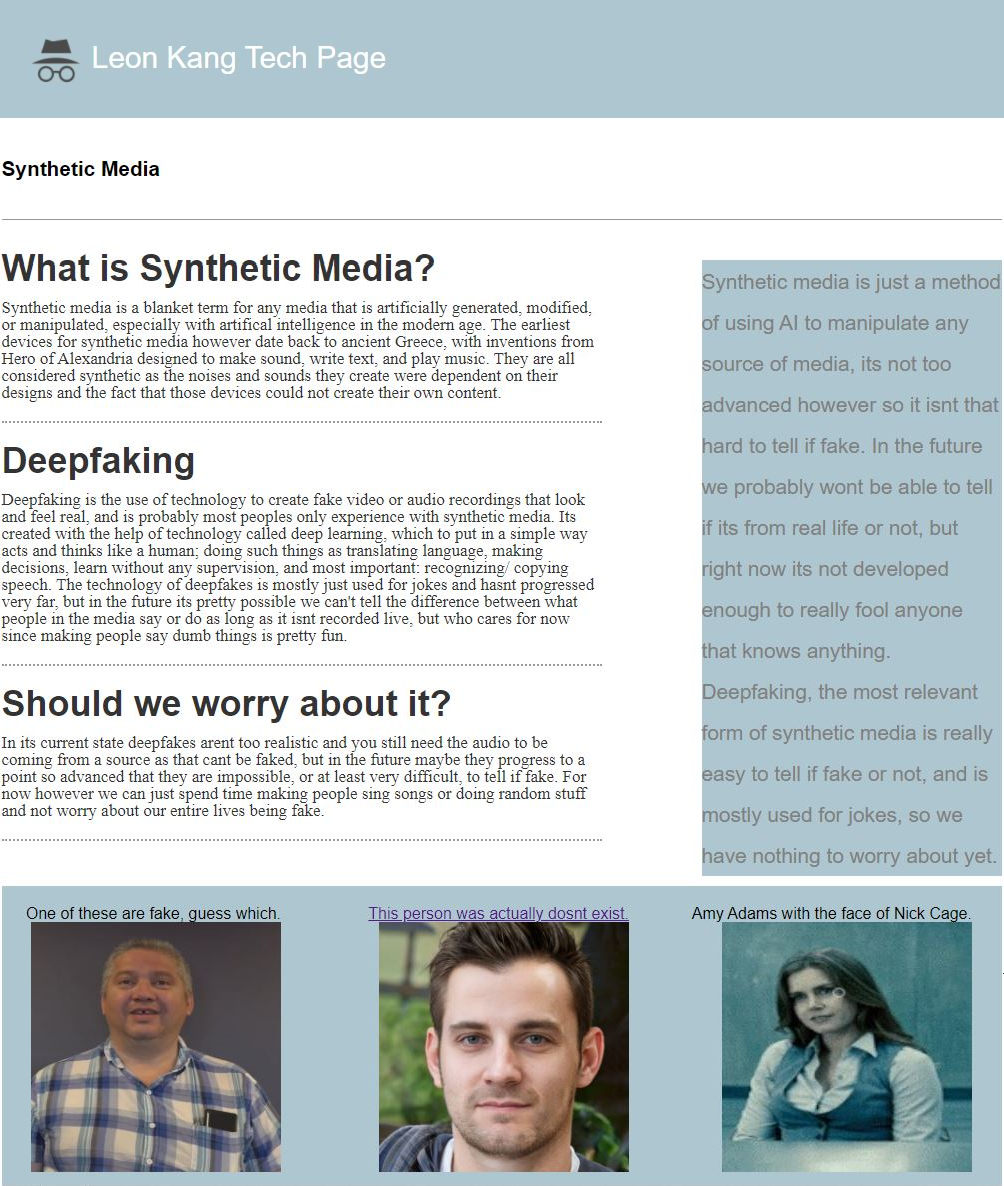The height and width of the screenshot is (1186, 1004).
Task: Click the incognito hat-and-glasses logo icon
Action: tap(55, 60)
